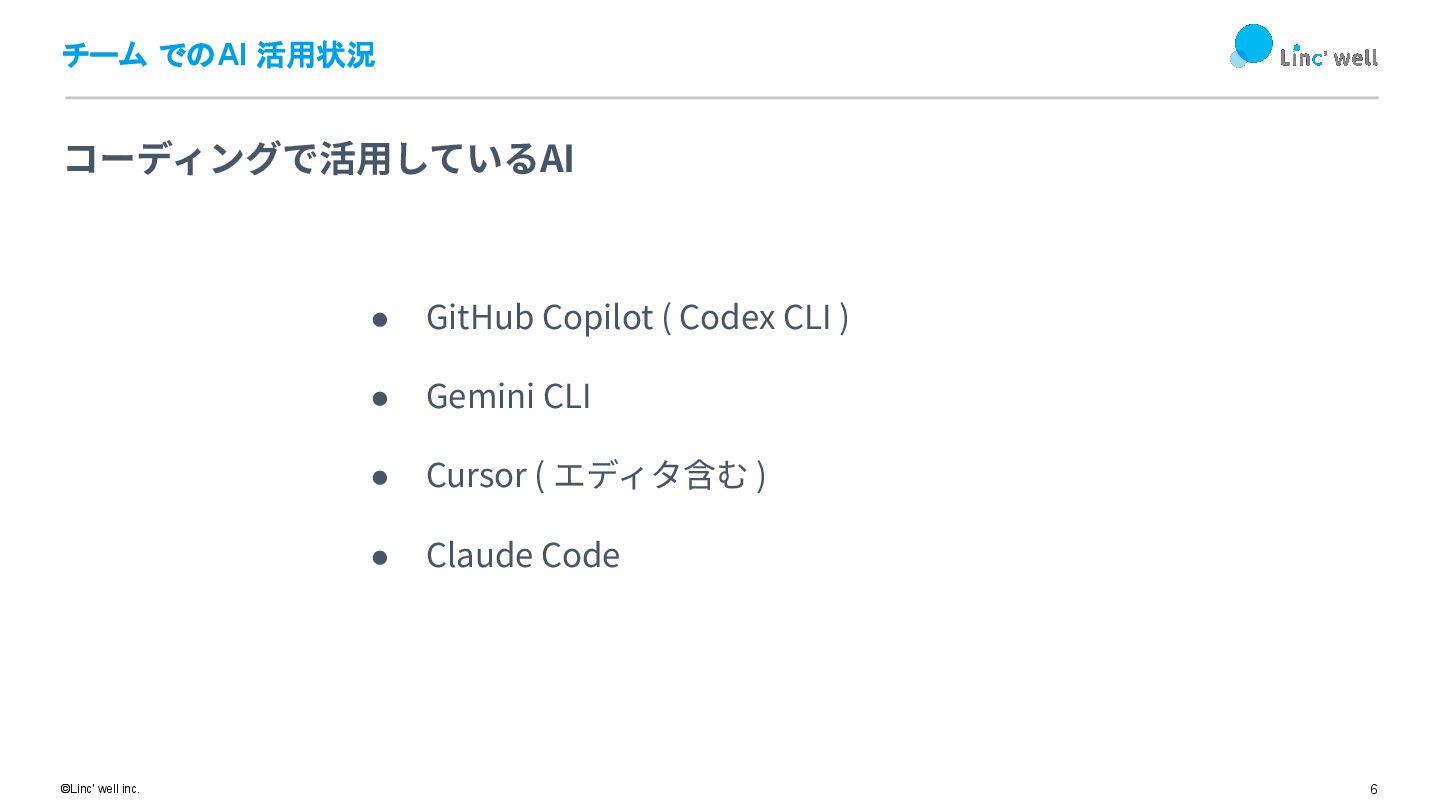Click the page number 6 in footer
The height and width of the screenshot is (810, 1440).
(1374, 789)
